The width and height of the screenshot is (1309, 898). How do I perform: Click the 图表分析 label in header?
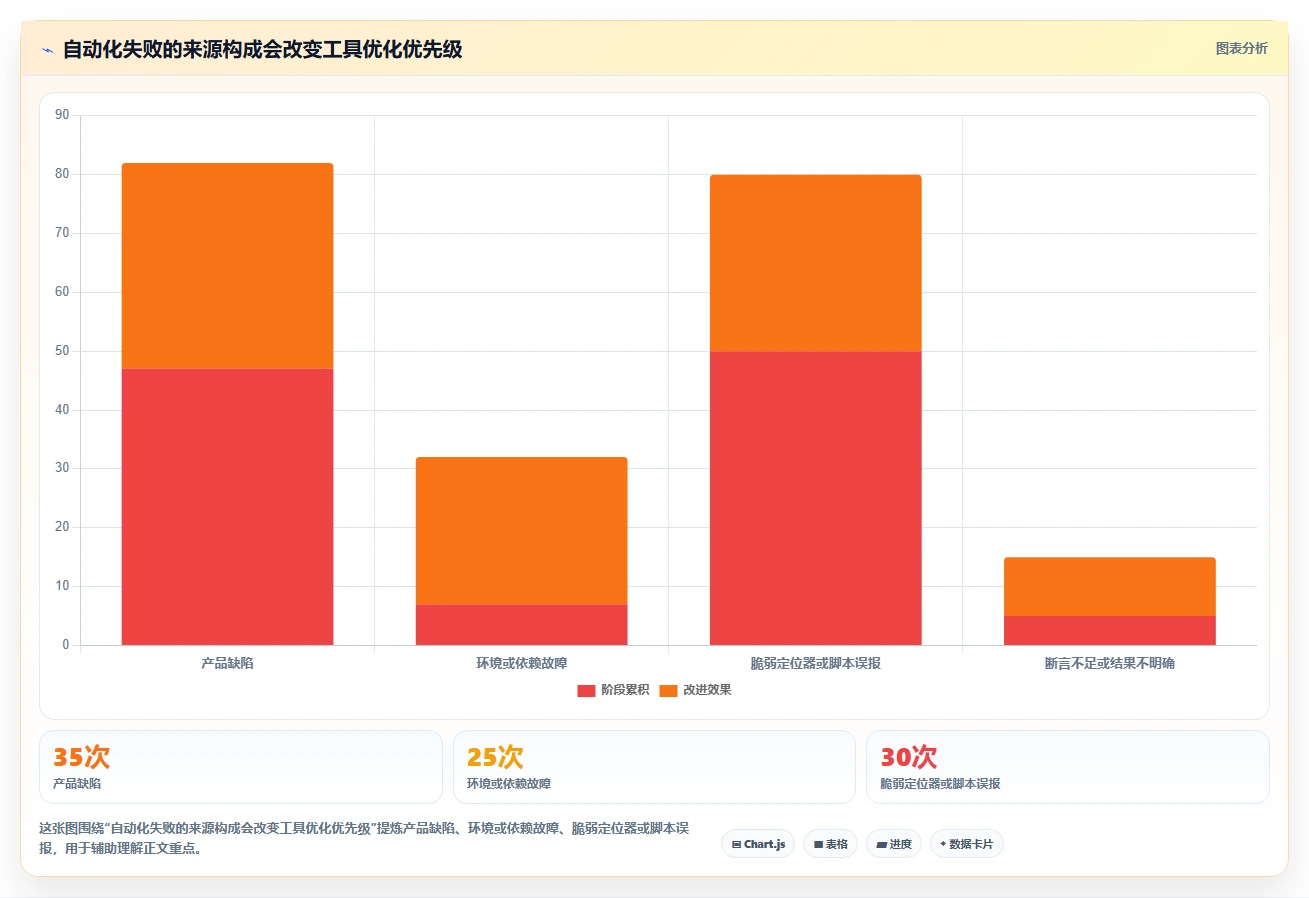1242,48
